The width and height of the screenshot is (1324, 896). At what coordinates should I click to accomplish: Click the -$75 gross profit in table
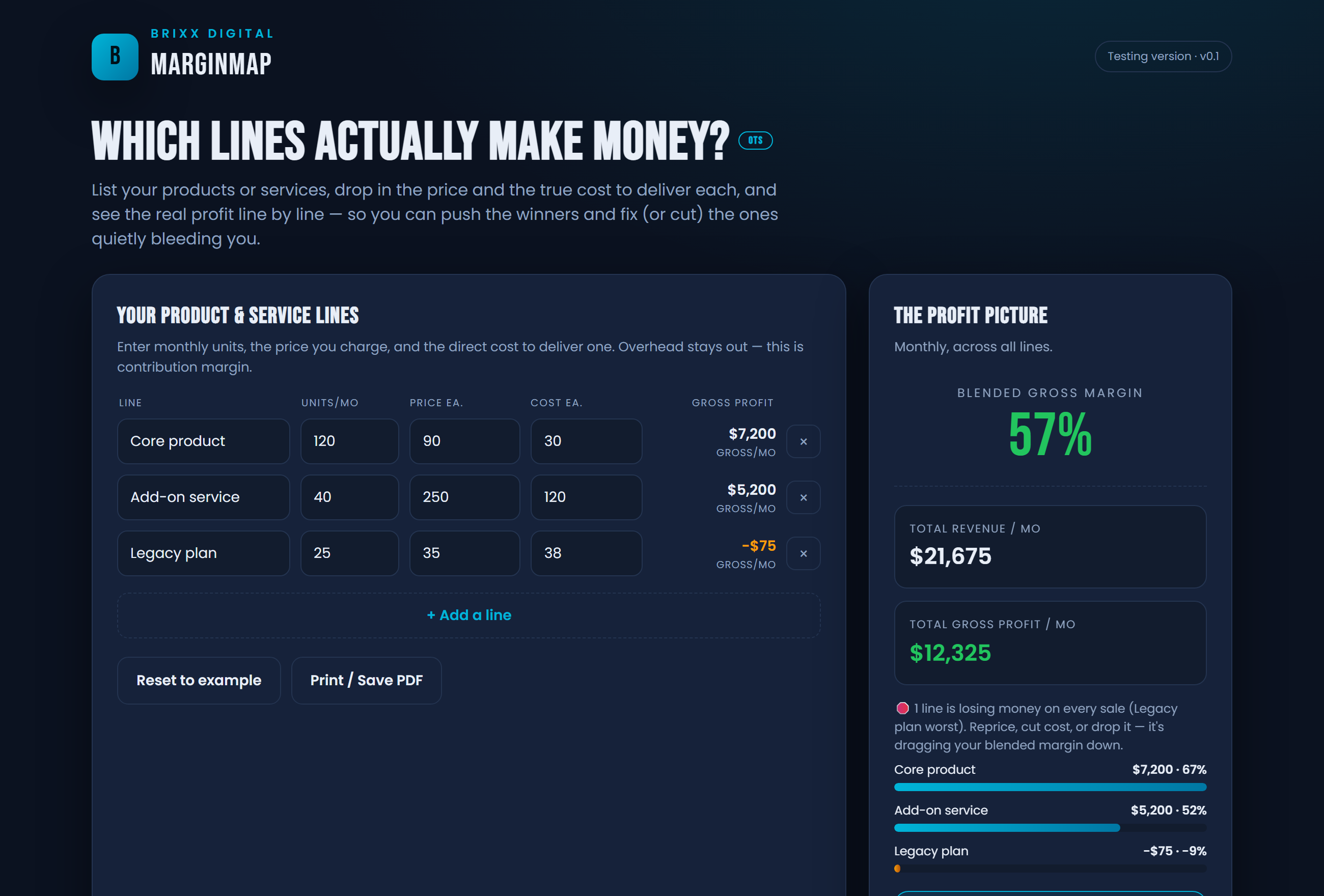[x=759, y=546]
